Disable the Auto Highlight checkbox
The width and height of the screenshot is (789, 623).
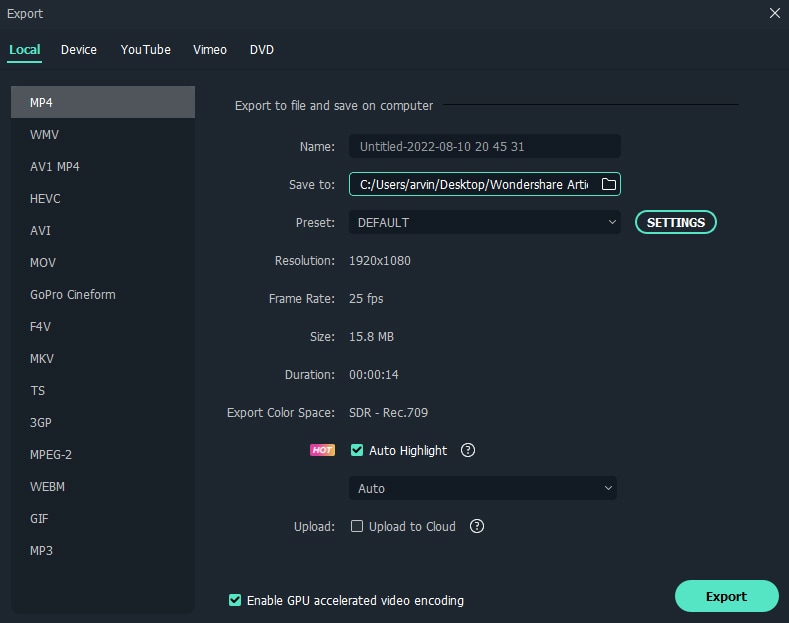tap(357, 450)
